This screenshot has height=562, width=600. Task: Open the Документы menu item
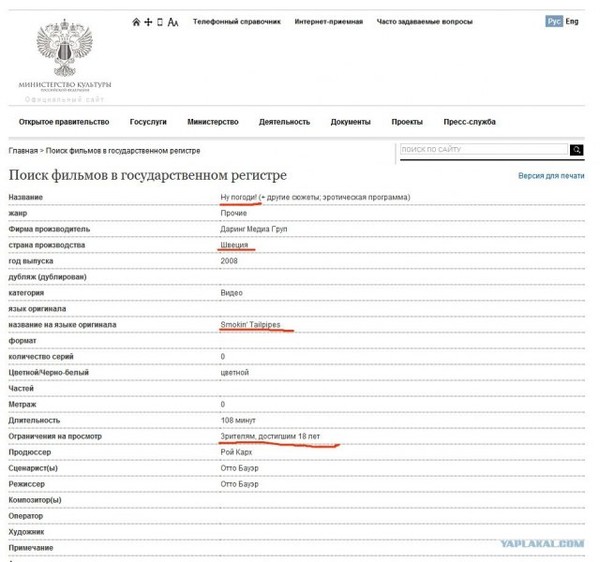pyautogui.click(x=351, y=122)
